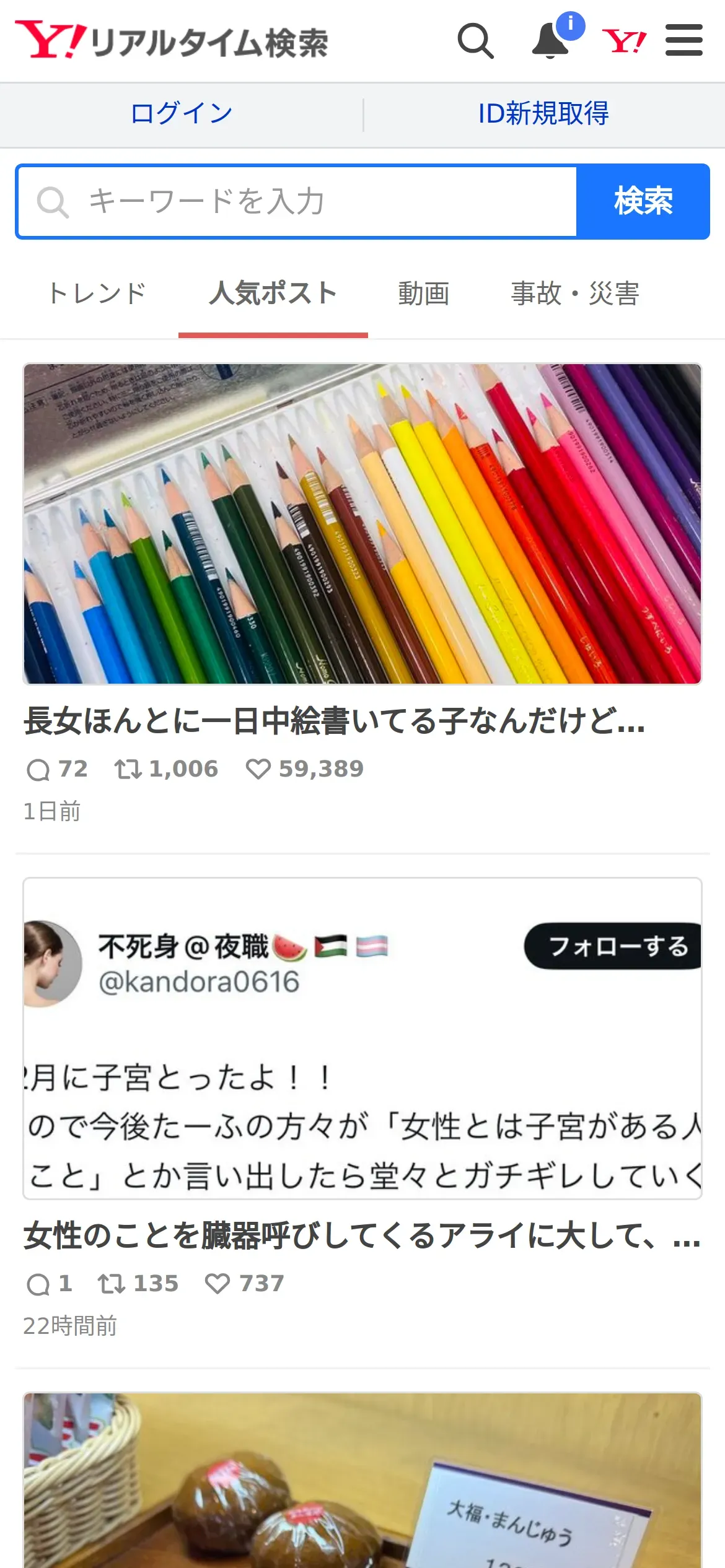Click the blue 検索 button
The height and width of the screenshot is (1568, 725).
pos(643,201)
